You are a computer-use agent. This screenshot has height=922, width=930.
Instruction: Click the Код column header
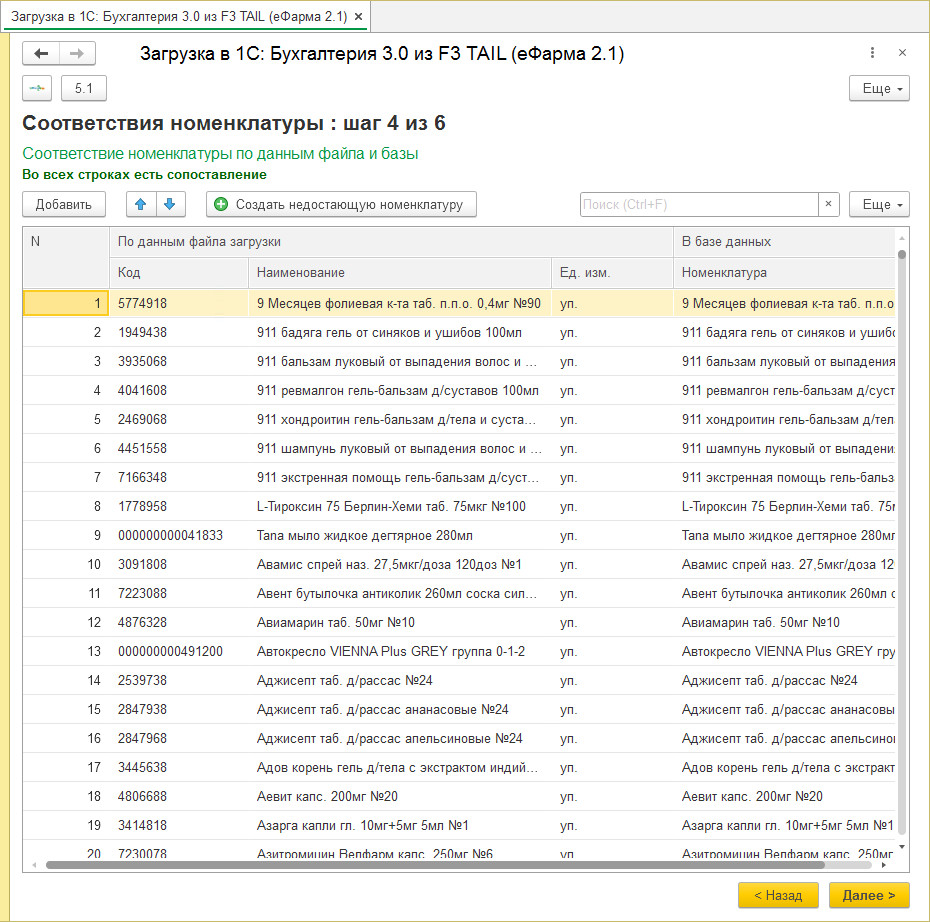point(179,273)
